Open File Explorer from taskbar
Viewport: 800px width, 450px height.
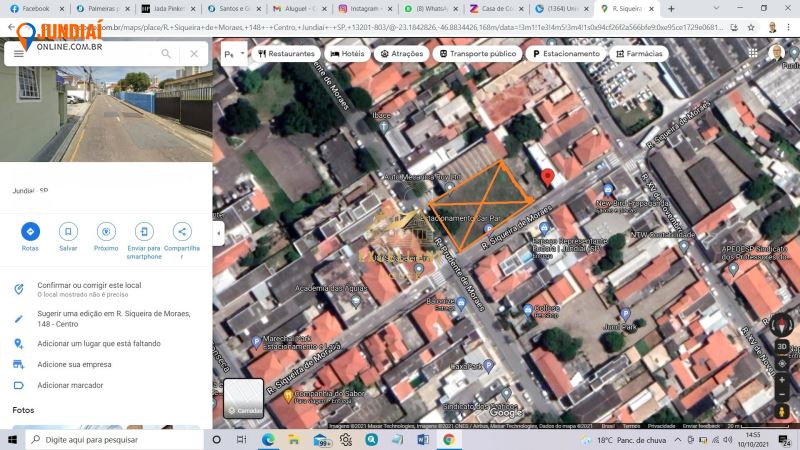pos(294,439)
